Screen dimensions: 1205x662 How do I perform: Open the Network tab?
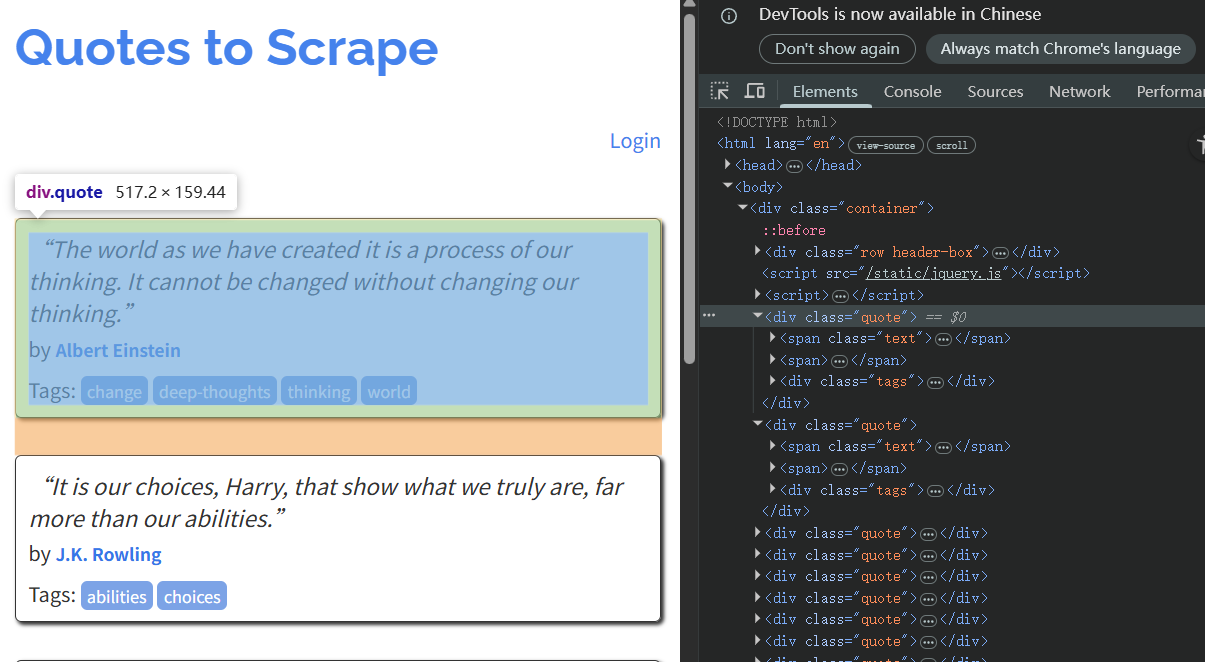tap(1079, 91)
